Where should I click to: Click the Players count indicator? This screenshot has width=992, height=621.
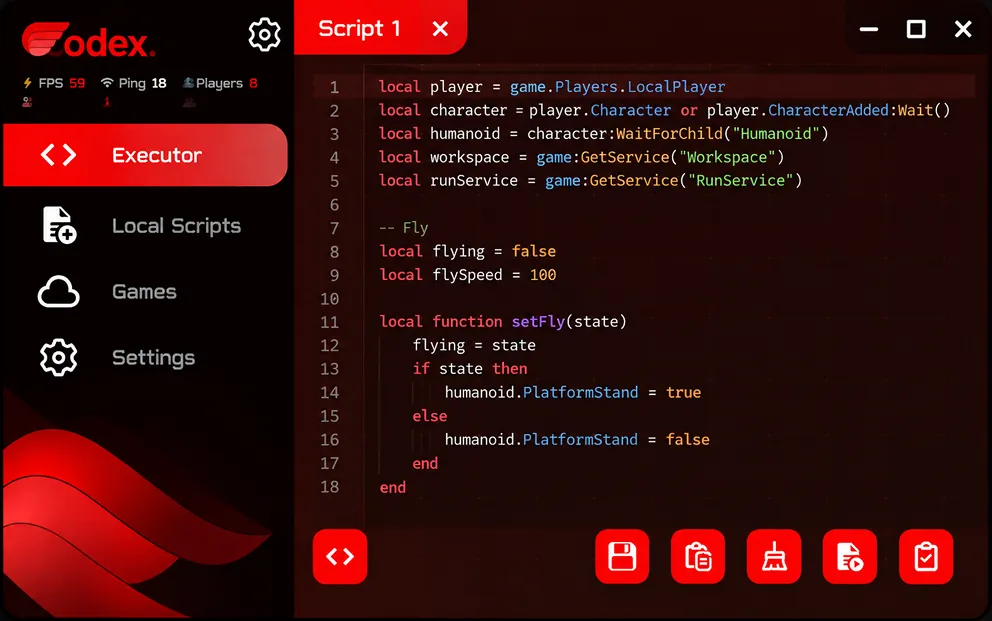[x=220, y=83]
